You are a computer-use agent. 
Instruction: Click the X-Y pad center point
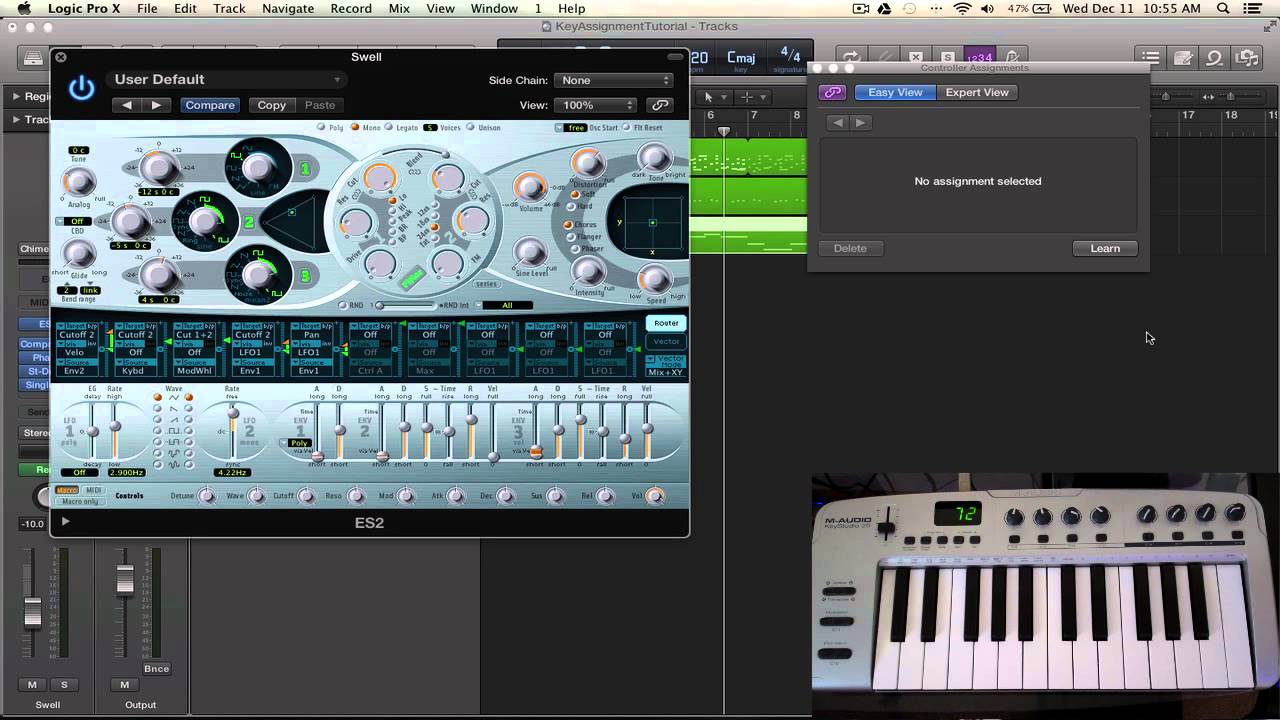click(653, 222)
